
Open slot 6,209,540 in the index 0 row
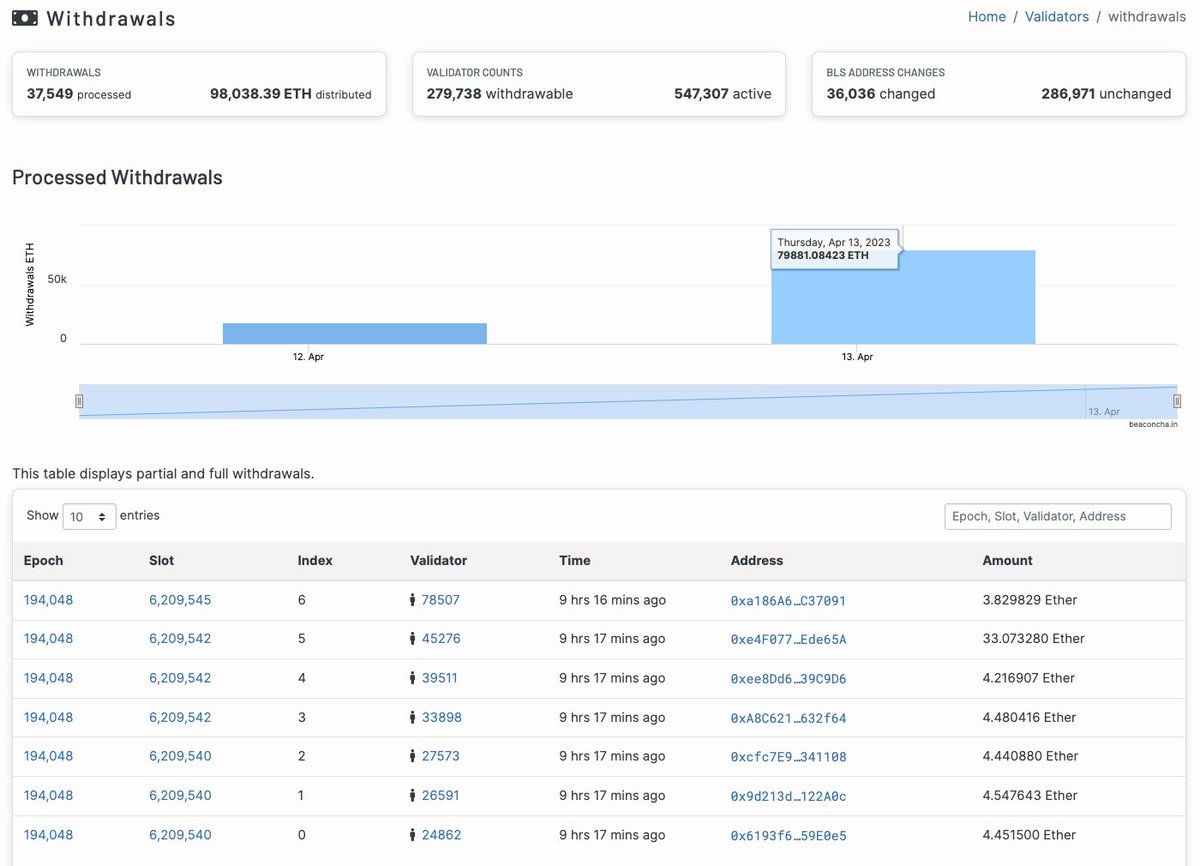(x=180, y=835)
